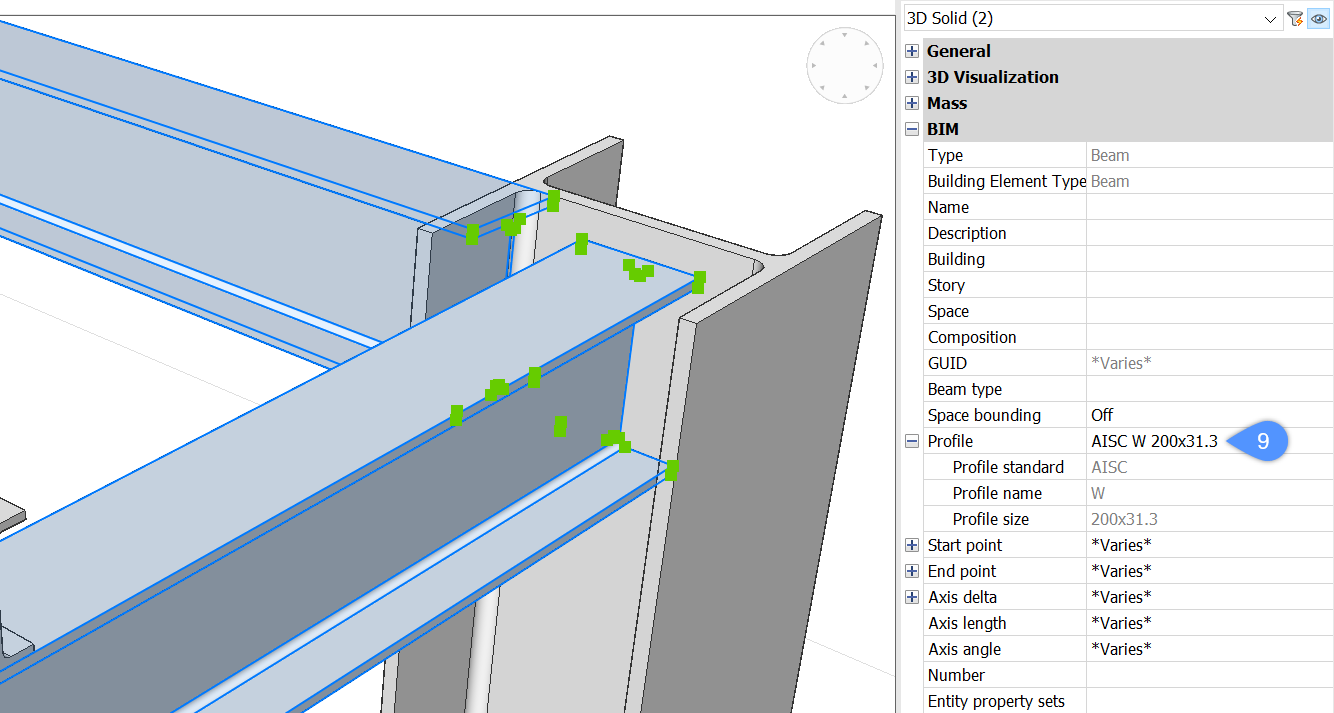Expand the General properties section
The image size is (1334, 713).
pos(912,51)
